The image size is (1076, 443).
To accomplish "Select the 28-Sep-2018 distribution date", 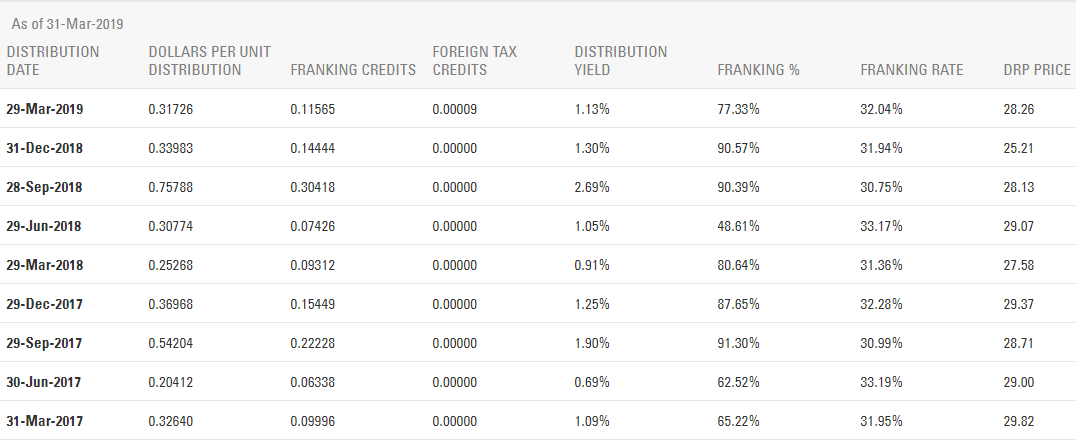I will [44, 187].
